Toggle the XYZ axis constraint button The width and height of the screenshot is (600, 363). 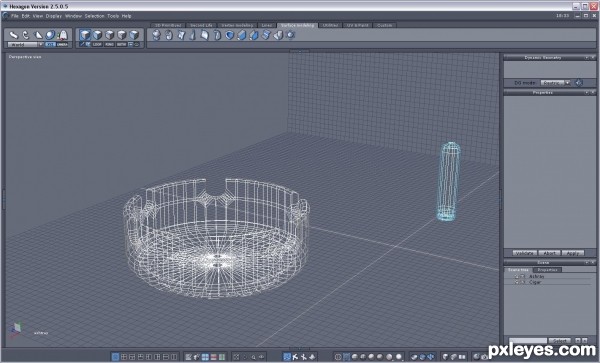click(x=51, y=45)
